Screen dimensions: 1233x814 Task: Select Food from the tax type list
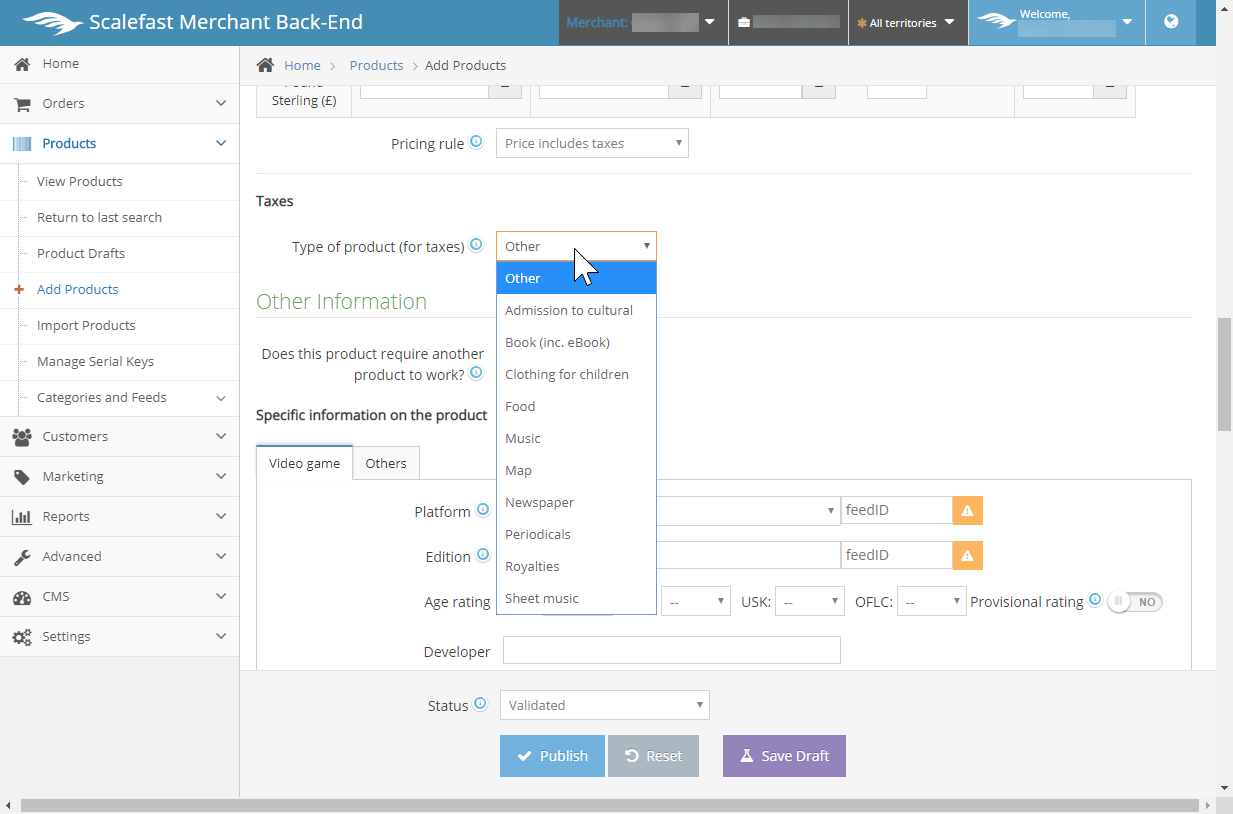click(520, 406)
